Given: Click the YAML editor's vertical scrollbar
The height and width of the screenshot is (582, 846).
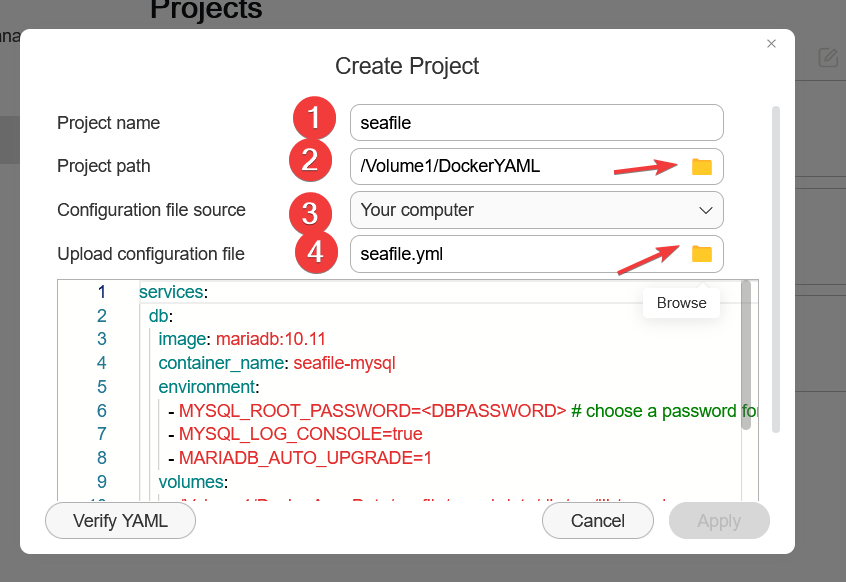Looking at the screenshot, I should (746, 355).
